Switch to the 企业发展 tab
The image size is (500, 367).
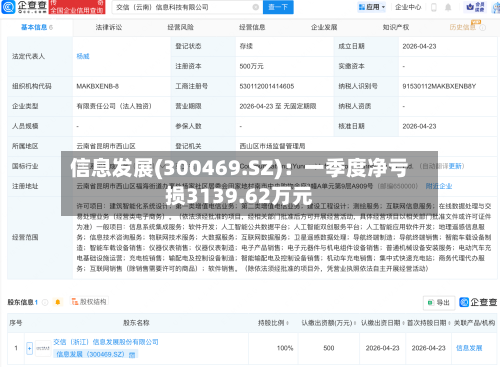click(324, 27)
